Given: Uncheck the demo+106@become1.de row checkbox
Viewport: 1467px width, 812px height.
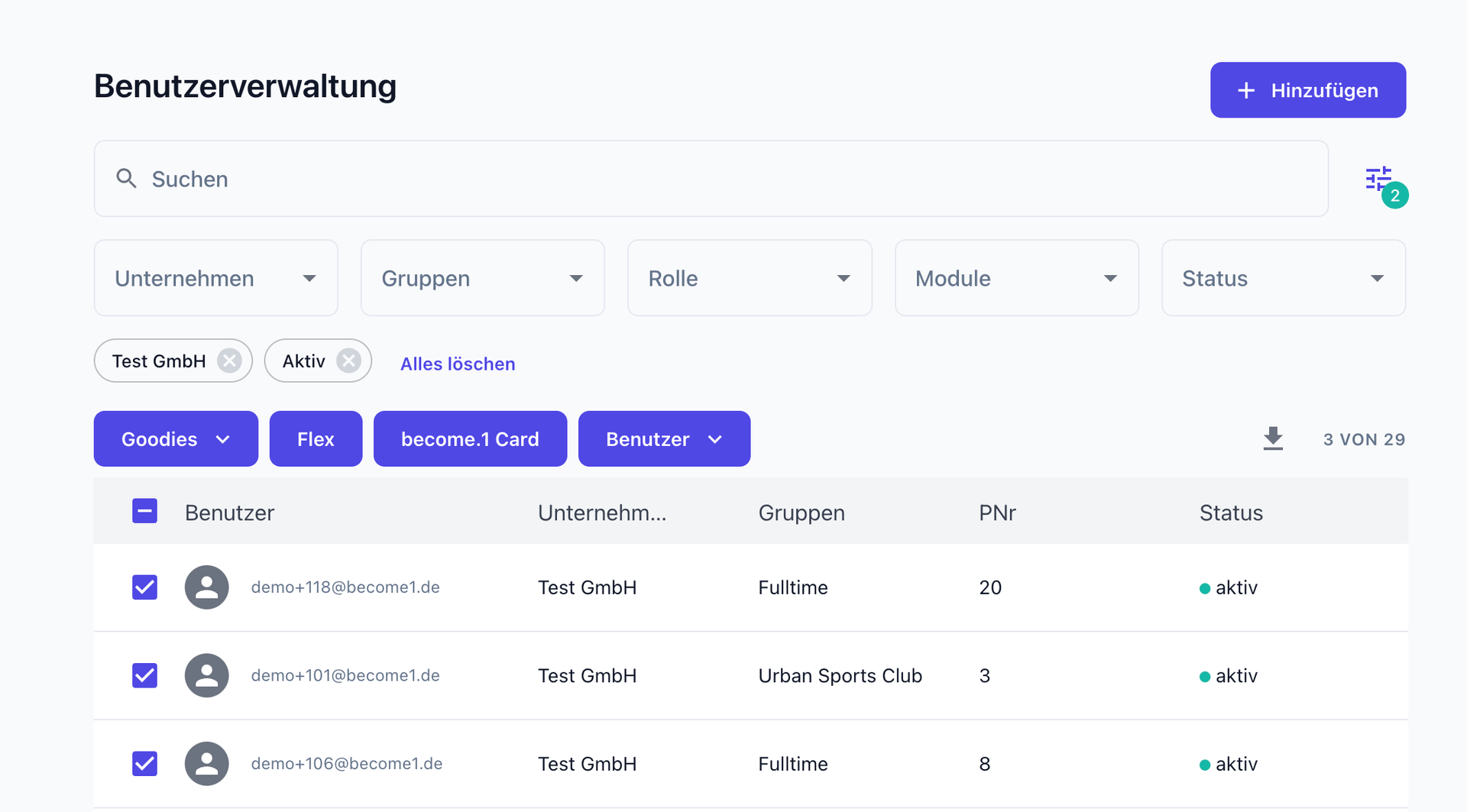Looking at the screenshot, I should pos(144,764).
